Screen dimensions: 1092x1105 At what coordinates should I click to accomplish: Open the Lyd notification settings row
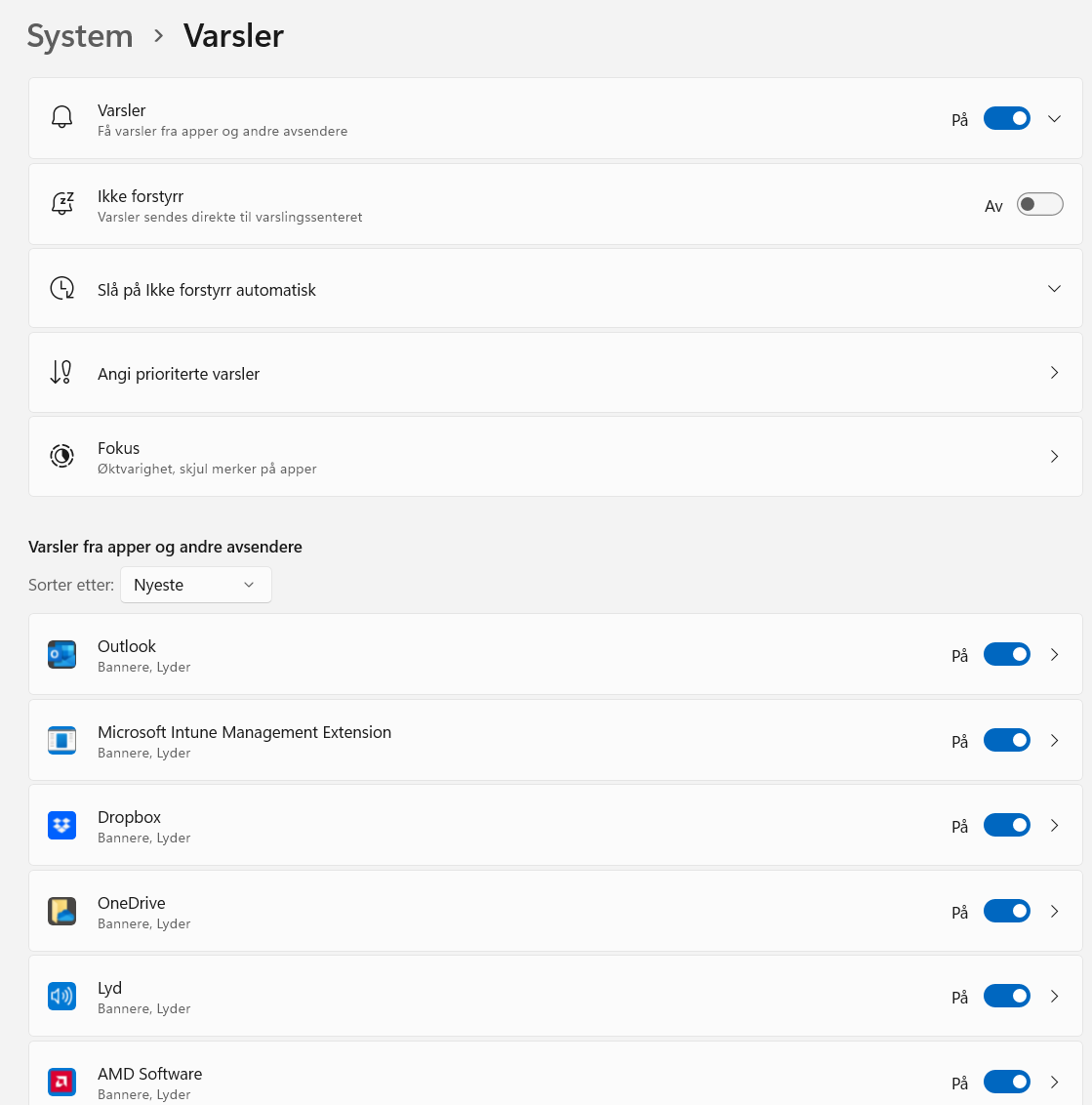click(488, 997)
